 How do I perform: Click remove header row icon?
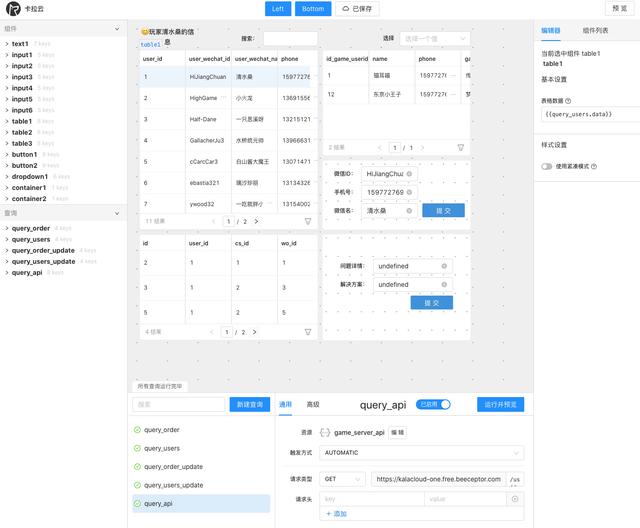point(515,499)
